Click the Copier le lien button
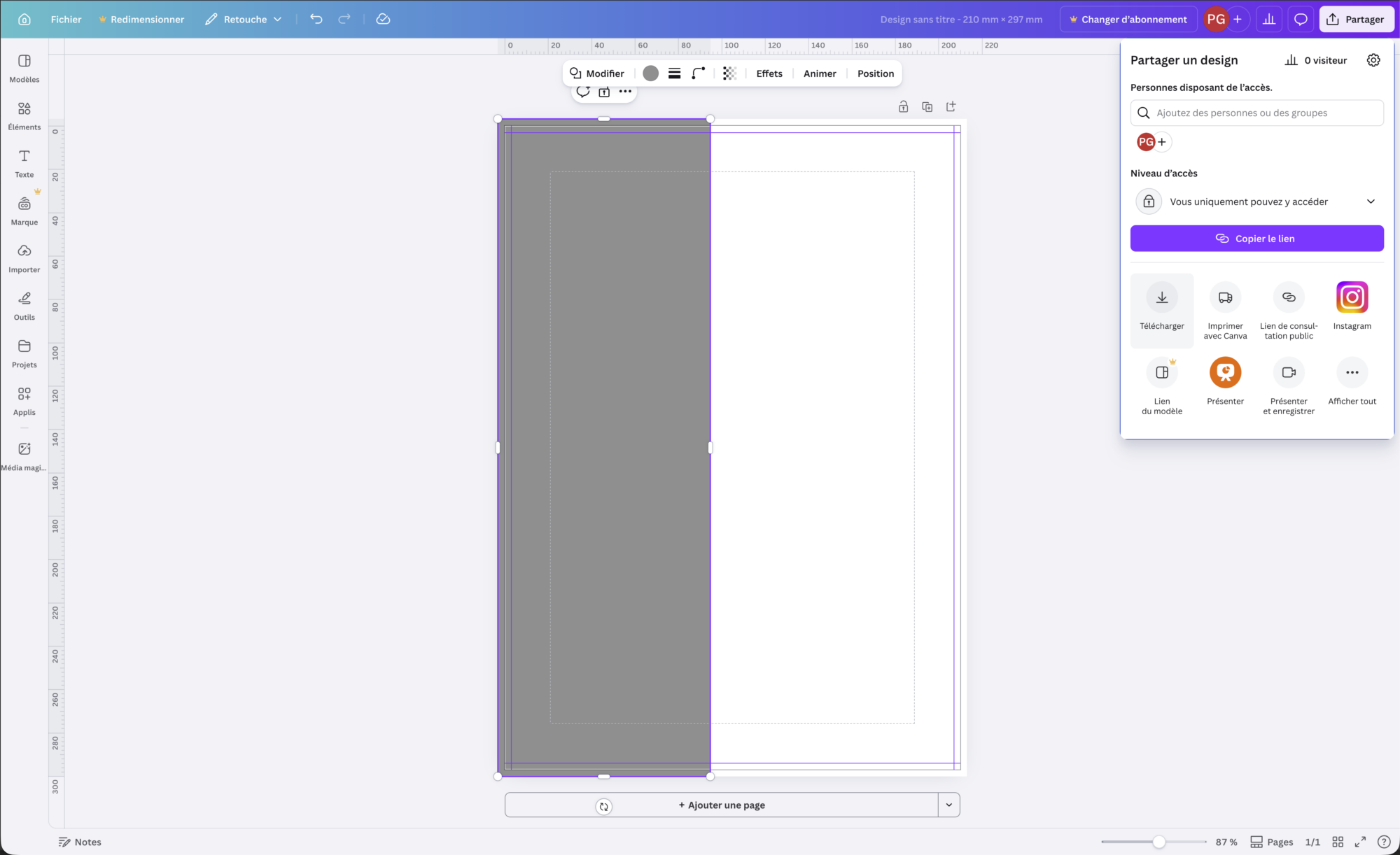This screenshot has width=1400, height=855. [x=1256, y=239]
